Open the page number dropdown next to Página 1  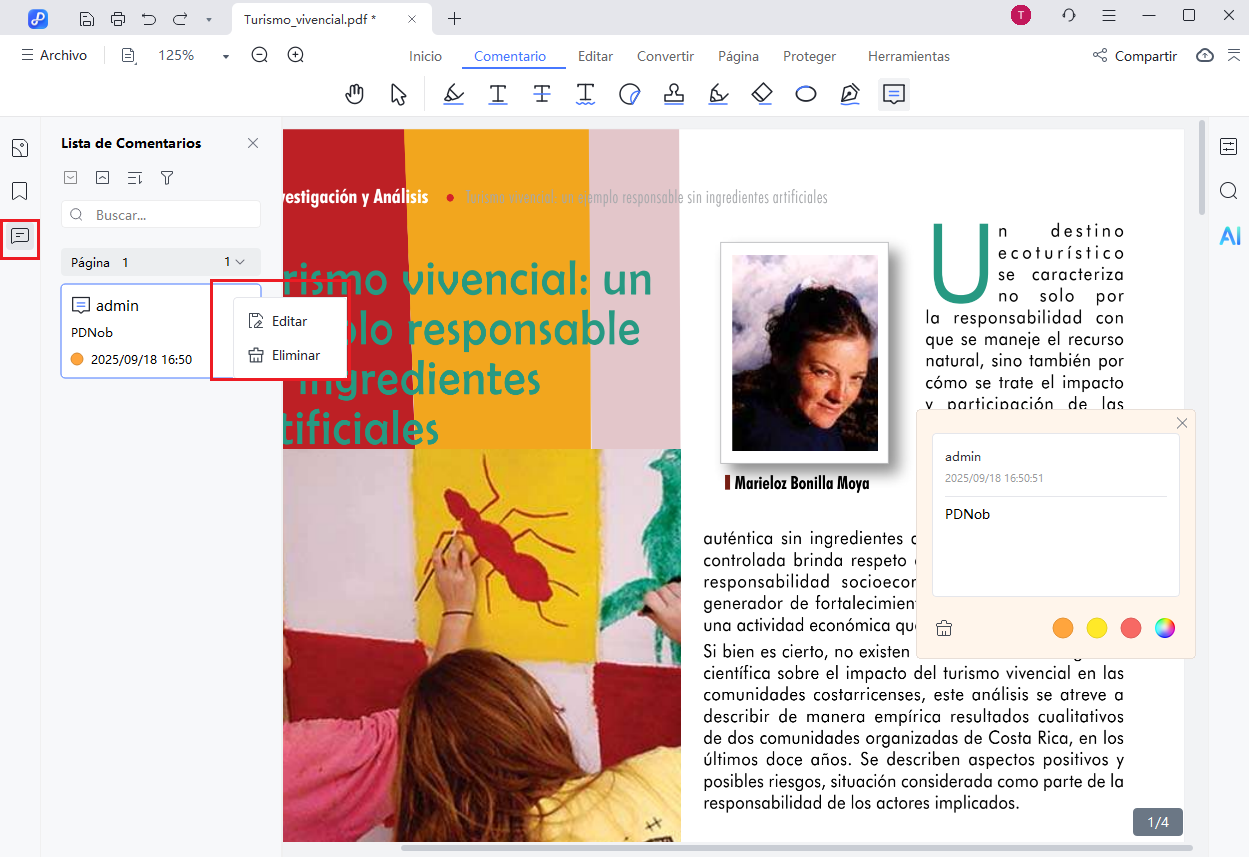238,261
